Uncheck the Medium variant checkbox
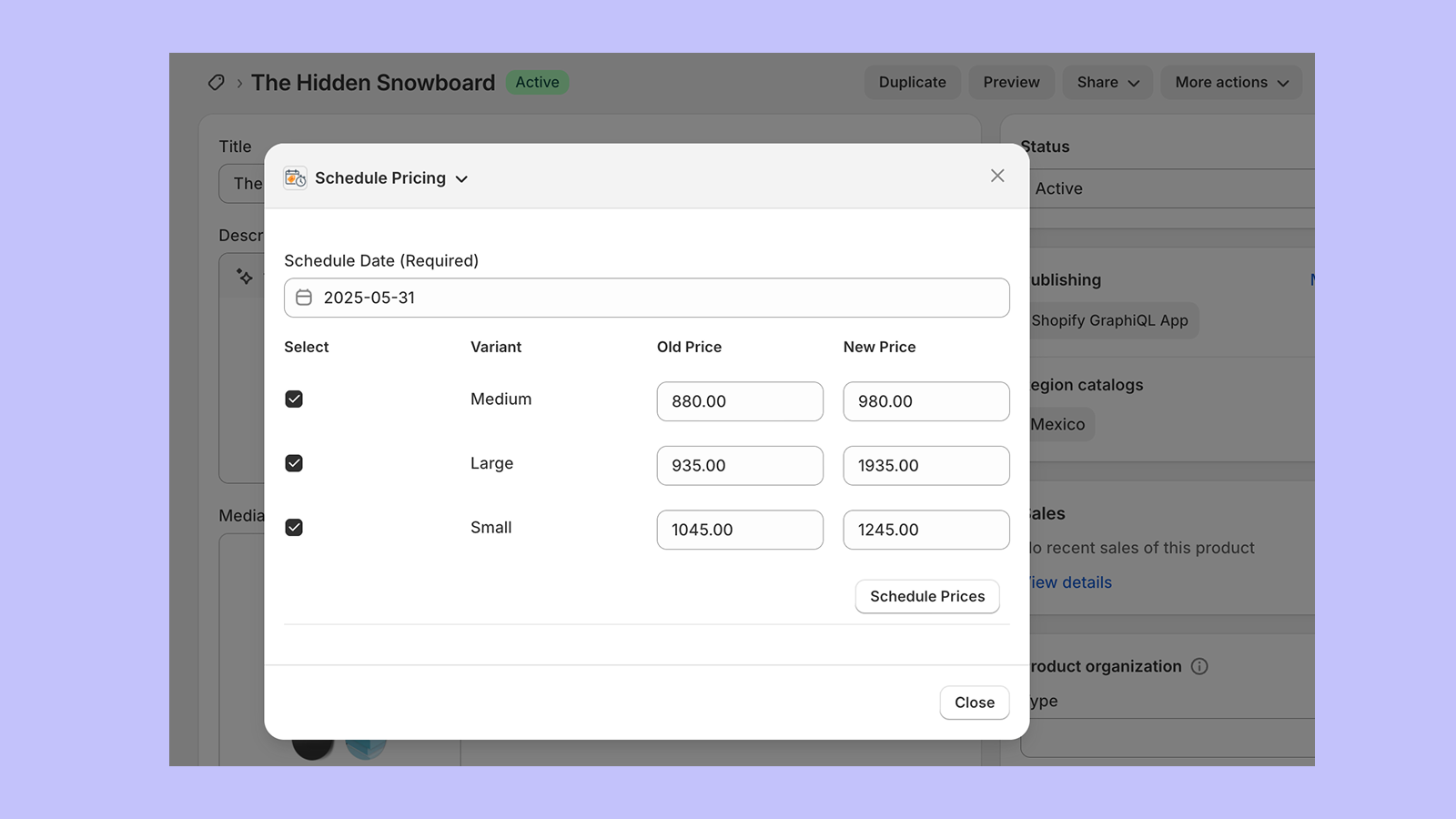This screenshot has height=819, width=1456. [294, 399]
